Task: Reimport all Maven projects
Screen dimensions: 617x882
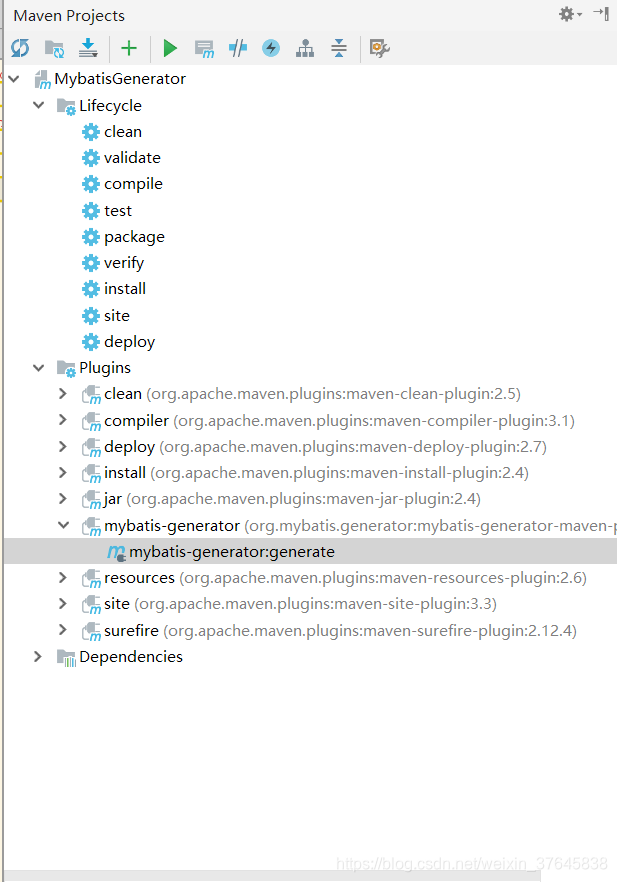Action: click(20, 48)
